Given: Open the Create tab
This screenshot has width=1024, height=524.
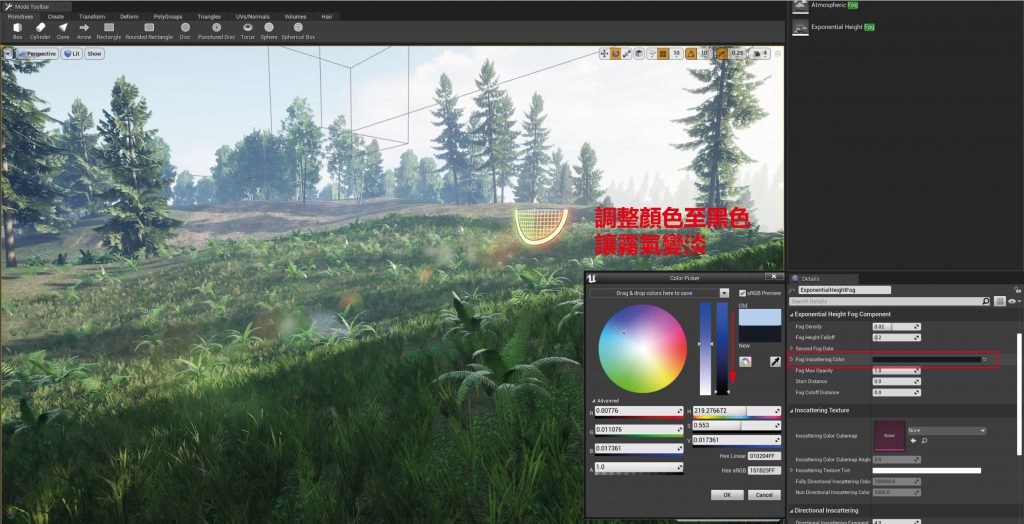Looking at the screenshot, I should pos(56,16).
